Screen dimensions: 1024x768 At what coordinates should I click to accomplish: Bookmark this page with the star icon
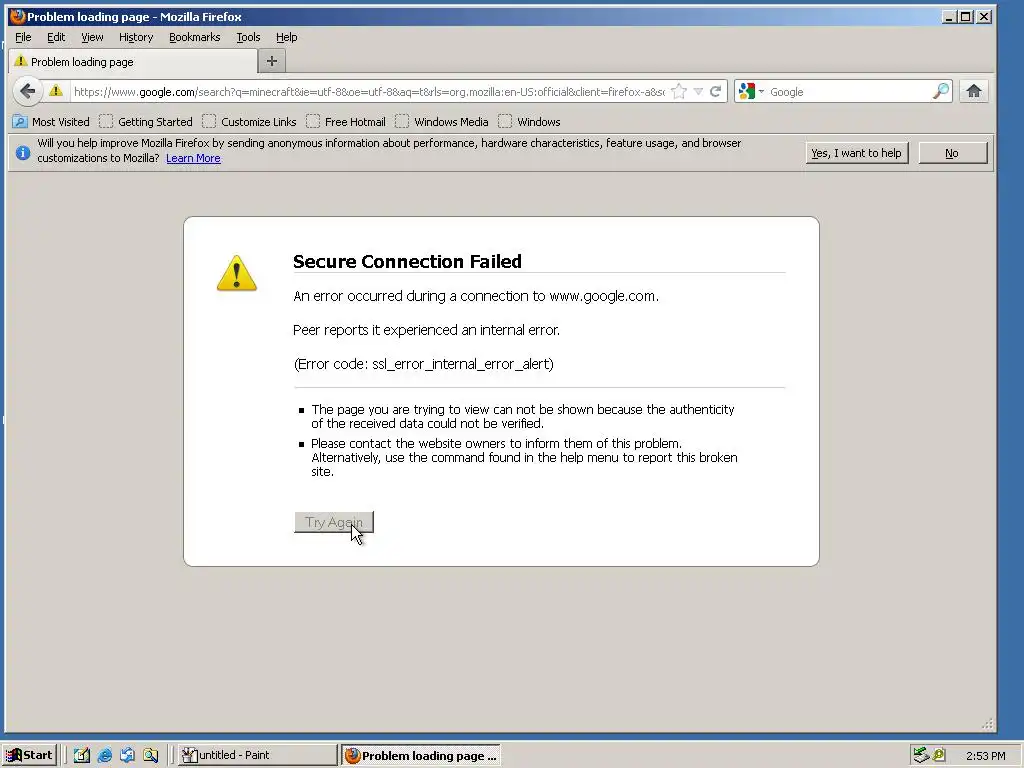(x=679, y=91)
